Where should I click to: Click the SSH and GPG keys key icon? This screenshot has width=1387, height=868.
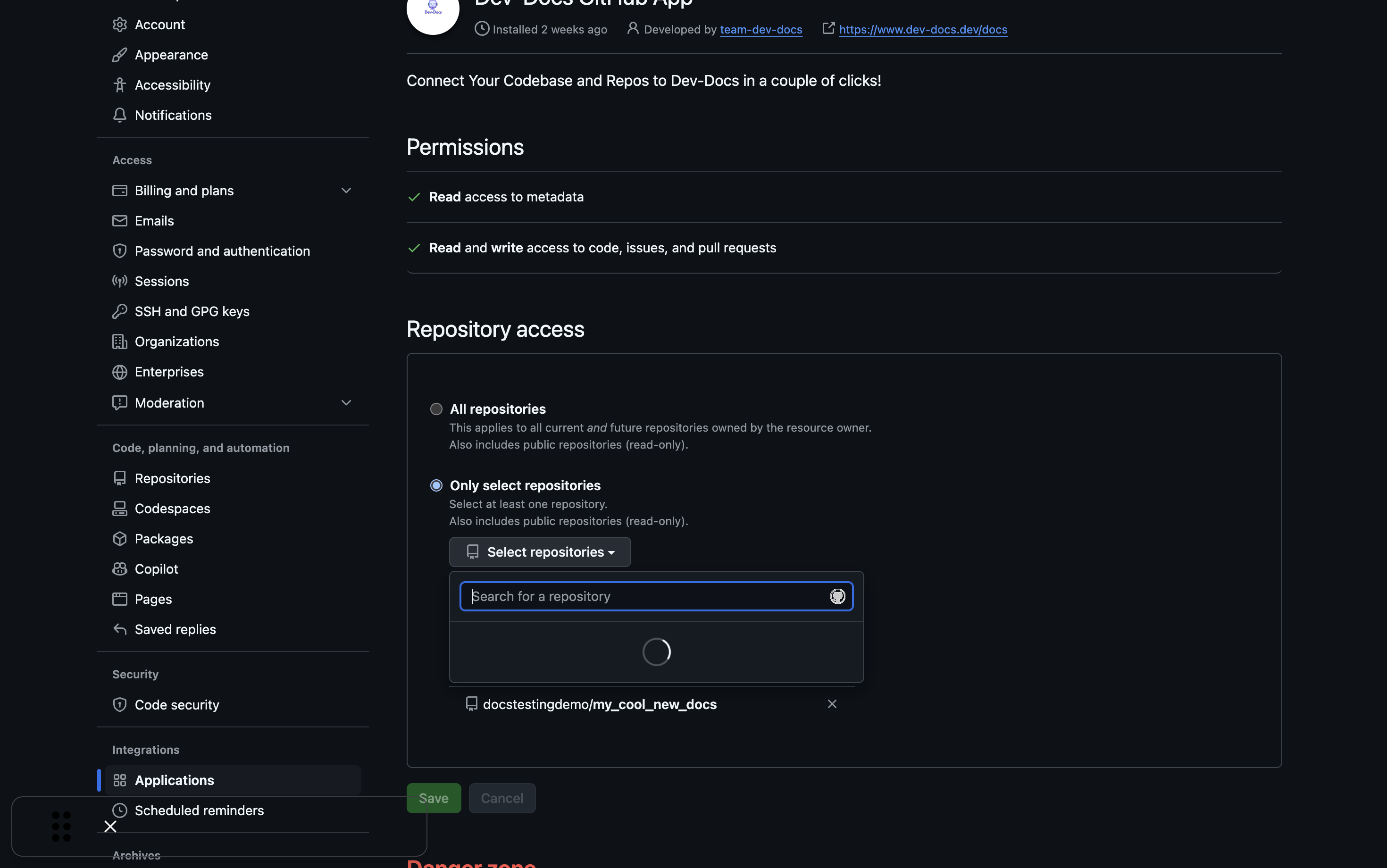click(x=119, y=311)
